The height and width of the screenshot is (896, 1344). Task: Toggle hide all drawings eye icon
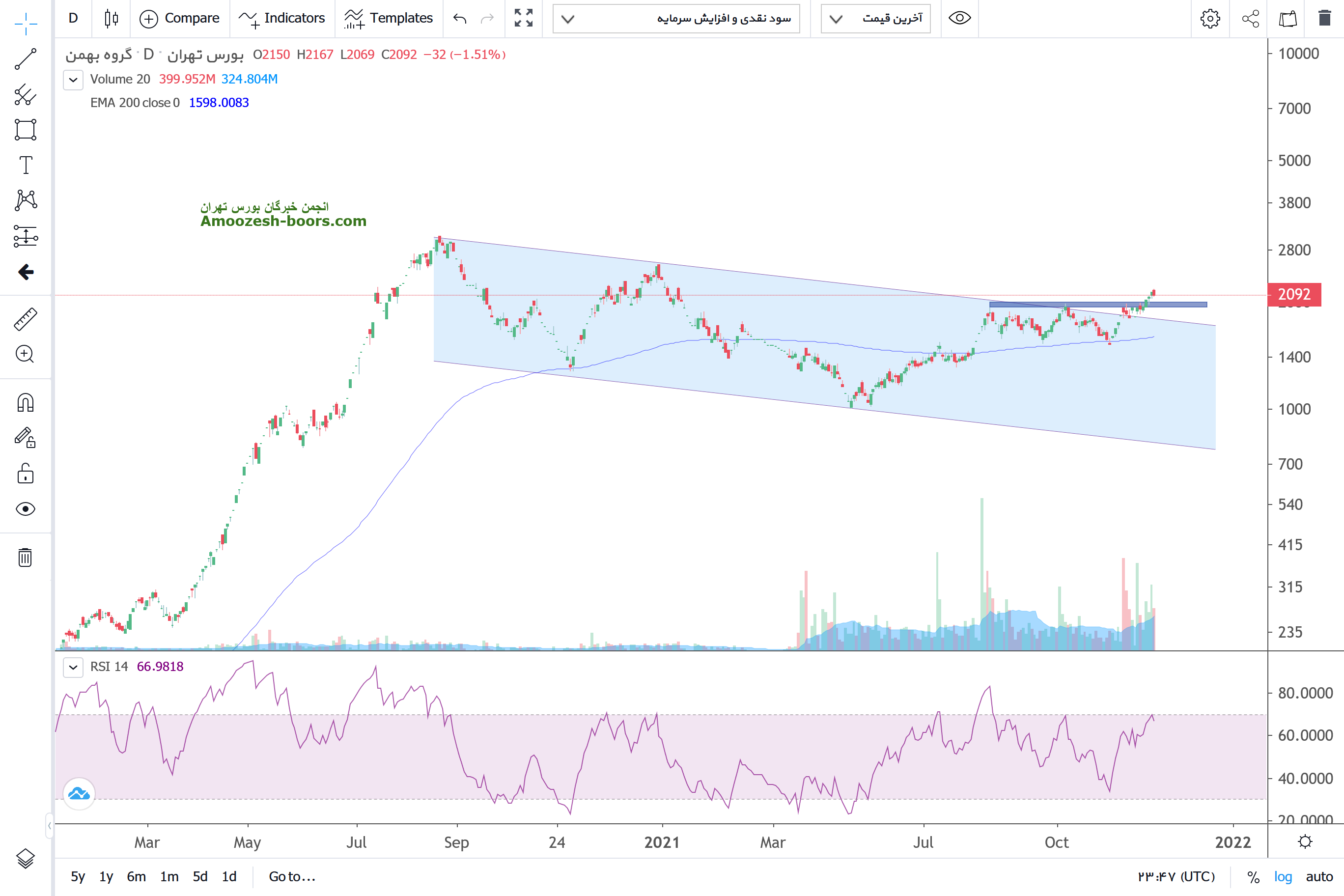tap(26, 509)
